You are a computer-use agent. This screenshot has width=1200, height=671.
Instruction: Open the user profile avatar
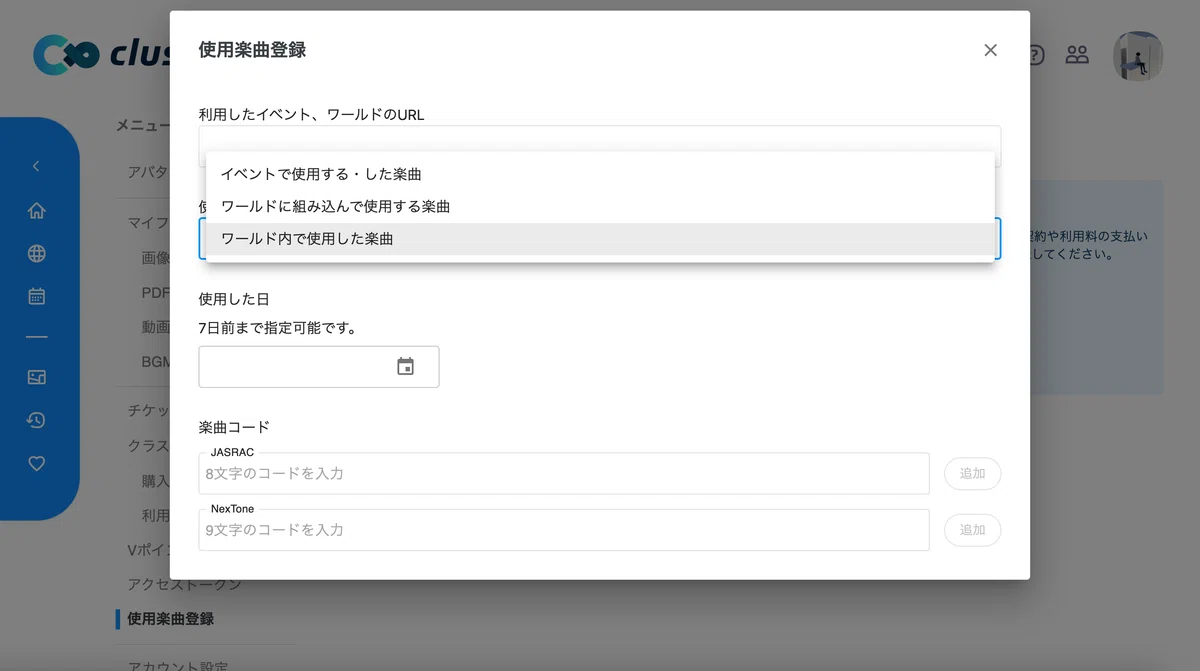[1138, 56]
